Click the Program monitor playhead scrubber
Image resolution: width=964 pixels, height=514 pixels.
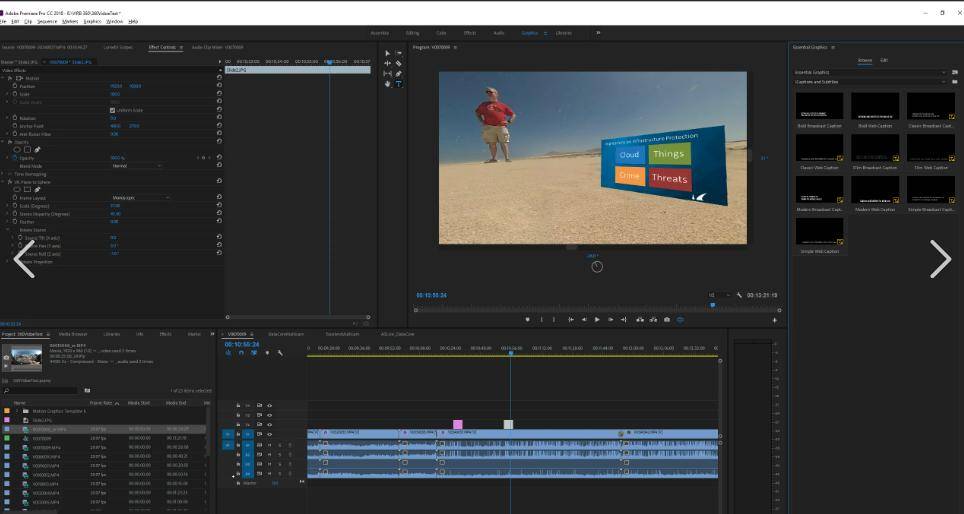coord(712,305)
